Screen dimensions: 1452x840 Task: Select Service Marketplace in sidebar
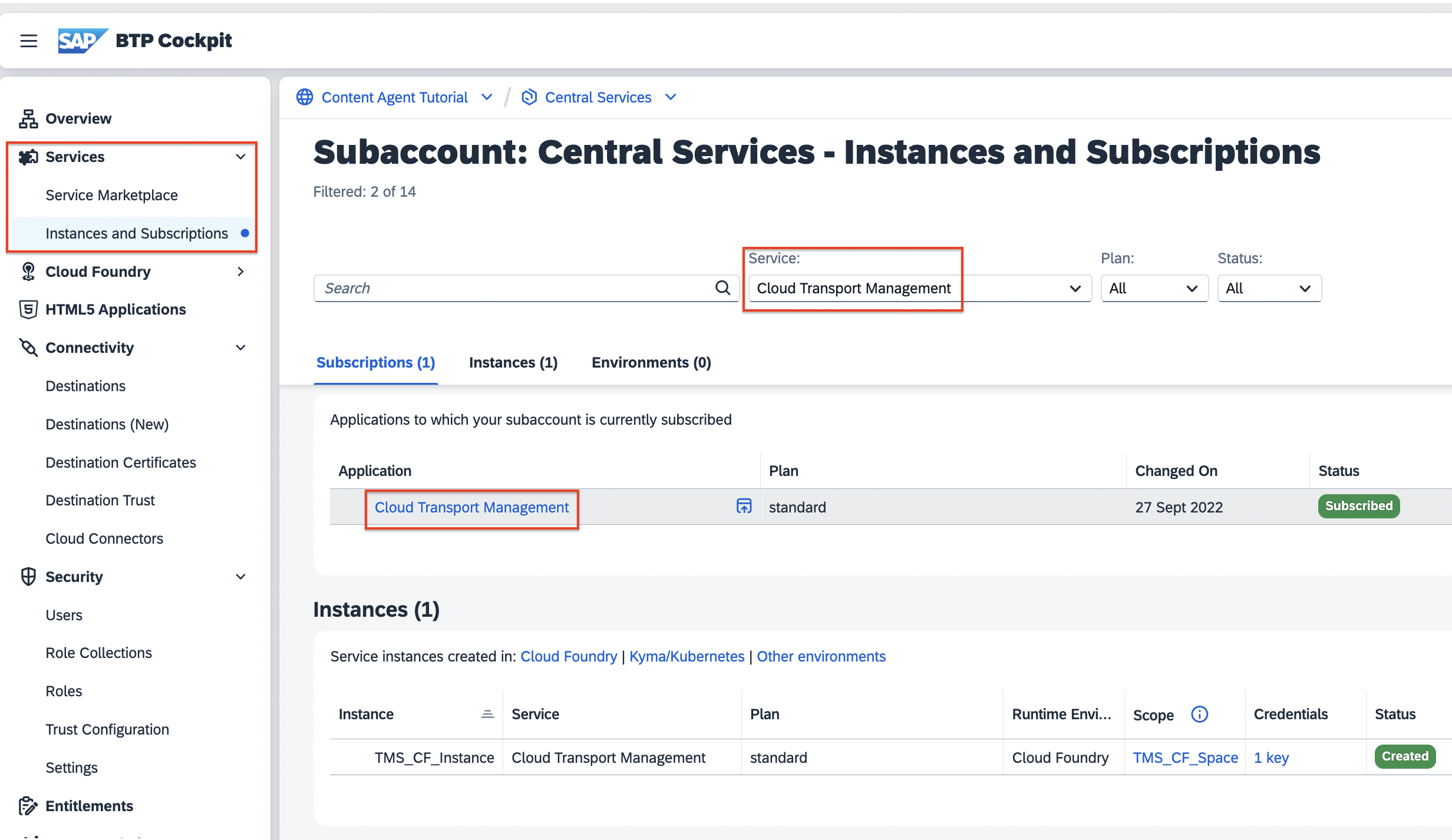[111, 195]
